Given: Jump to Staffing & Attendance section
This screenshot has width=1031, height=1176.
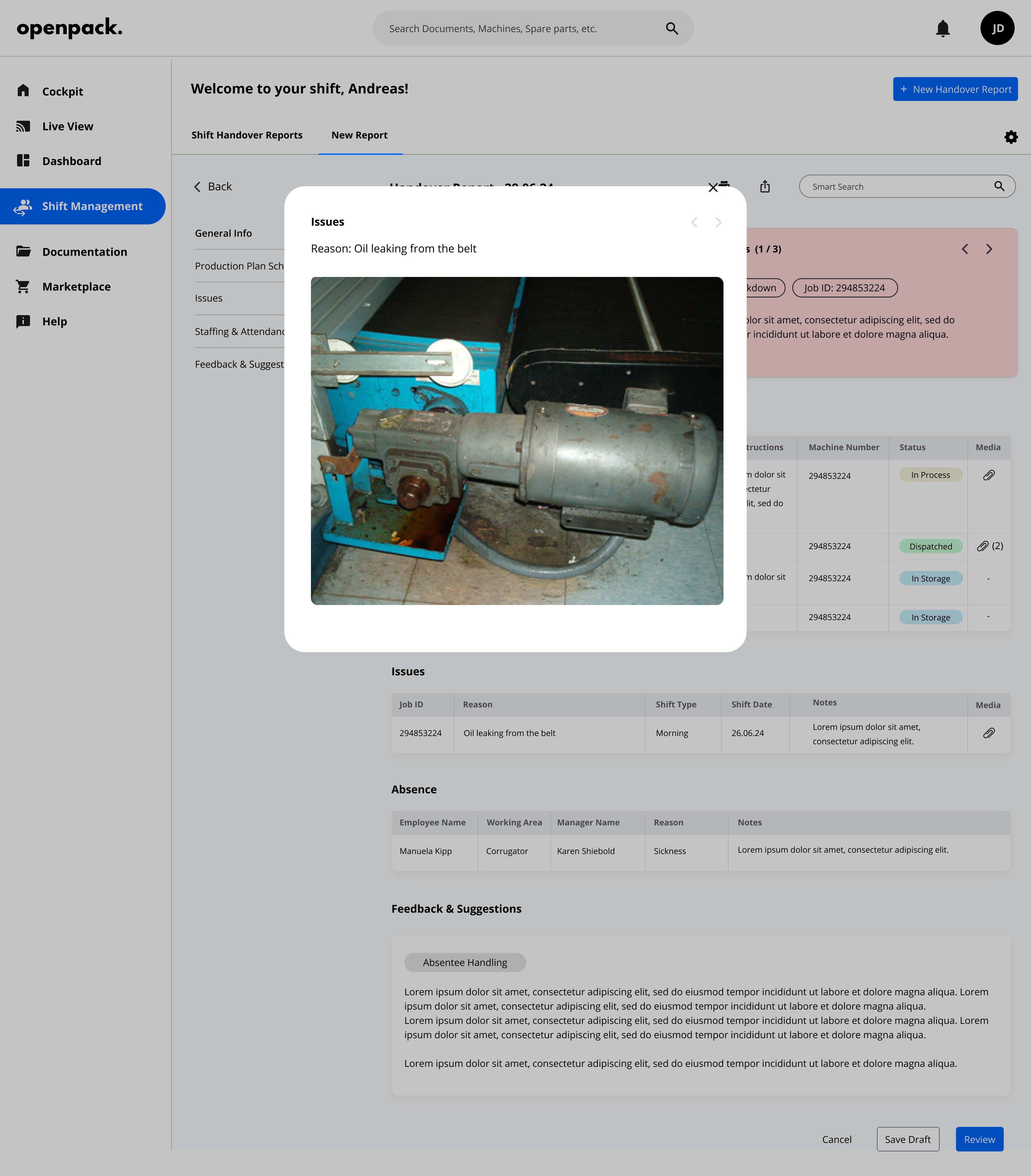Looking at the screenshot, I should click(x=239, y=332).
